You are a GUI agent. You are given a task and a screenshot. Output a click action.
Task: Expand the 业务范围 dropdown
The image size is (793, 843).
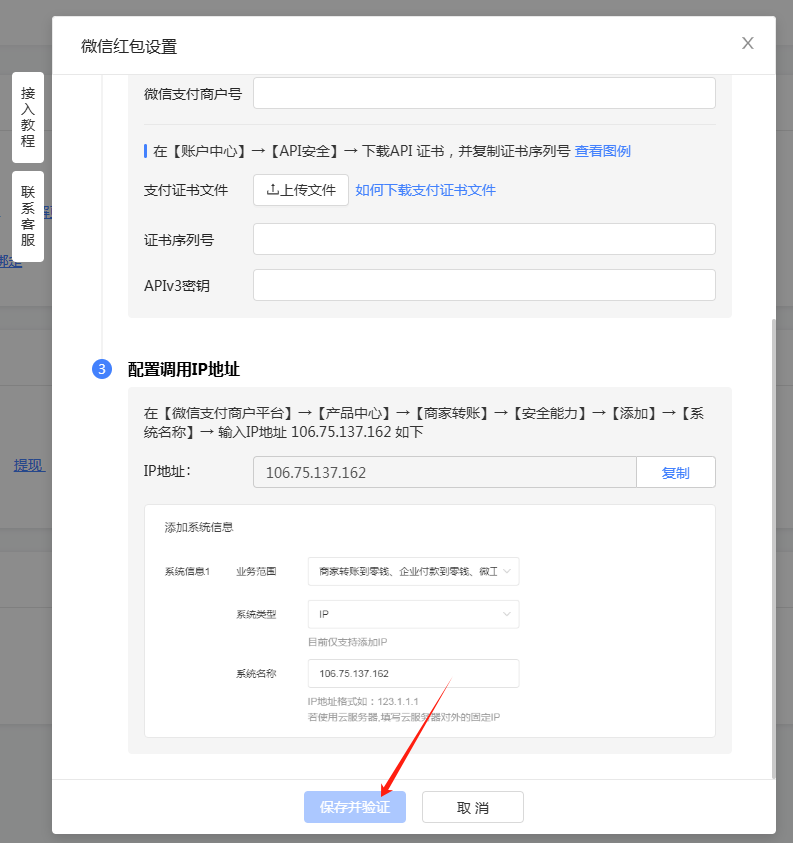(413, 571)
